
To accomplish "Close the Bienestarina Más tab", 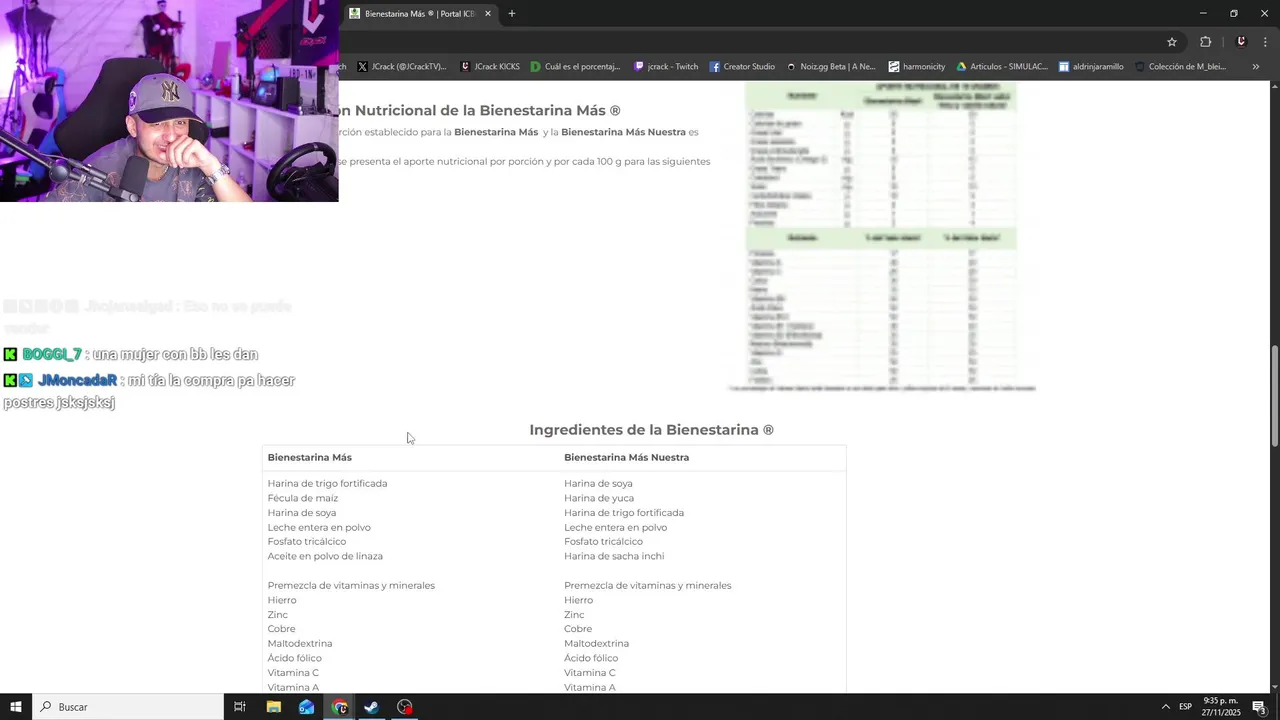I will tap(488, 14).
